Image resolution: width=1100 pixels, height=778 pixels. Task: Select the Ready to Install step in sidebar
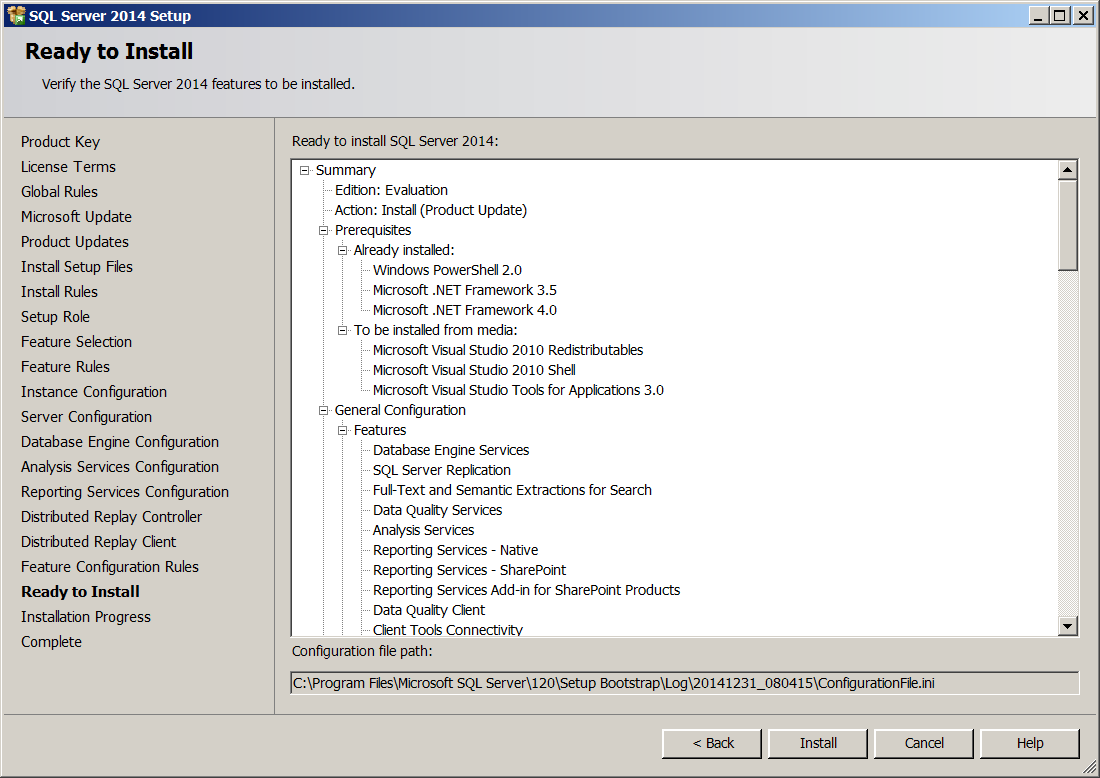point(80,592)
